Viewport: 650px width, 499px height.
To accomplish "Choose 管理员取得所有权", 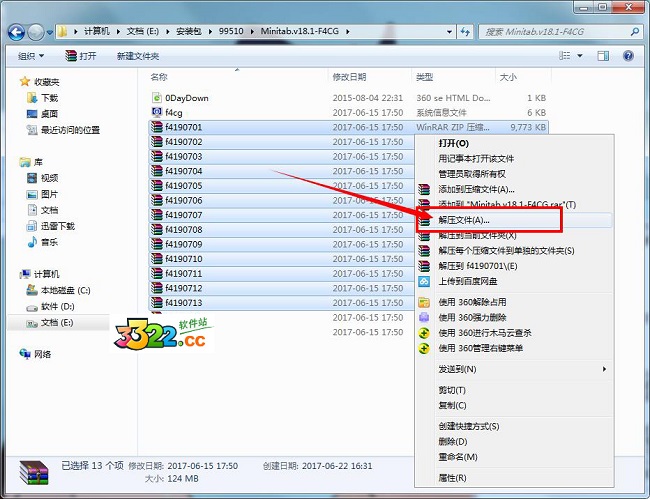I will coord(514,174).
